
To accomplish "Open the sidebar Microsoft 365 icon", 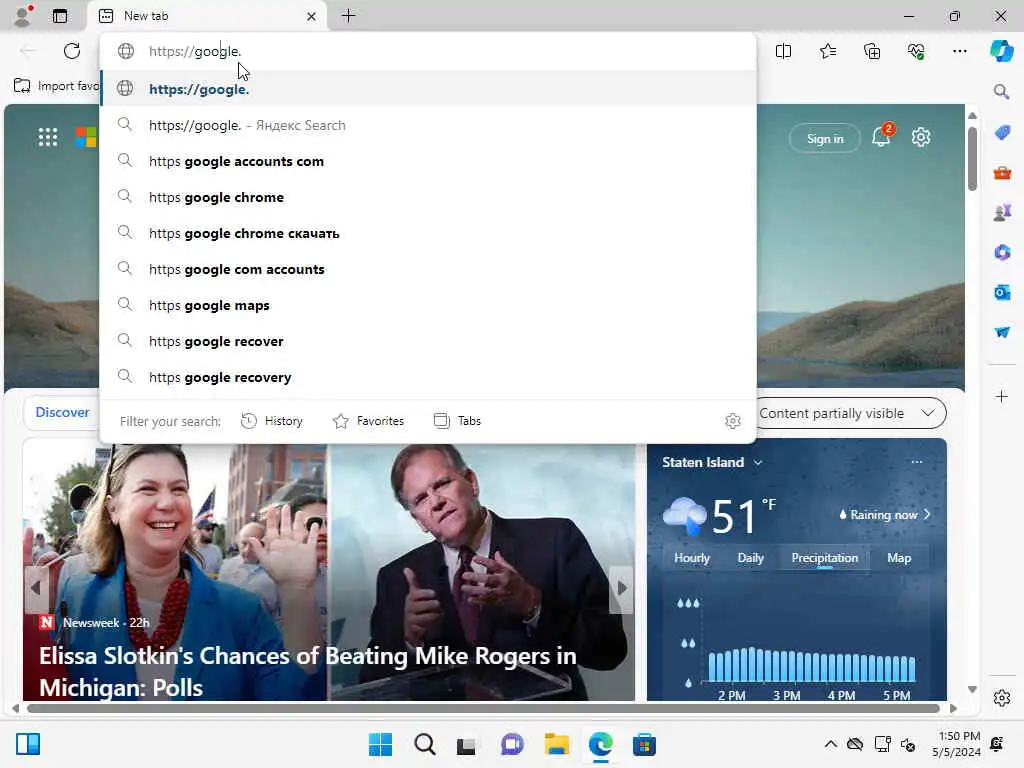I will 1002,252.
